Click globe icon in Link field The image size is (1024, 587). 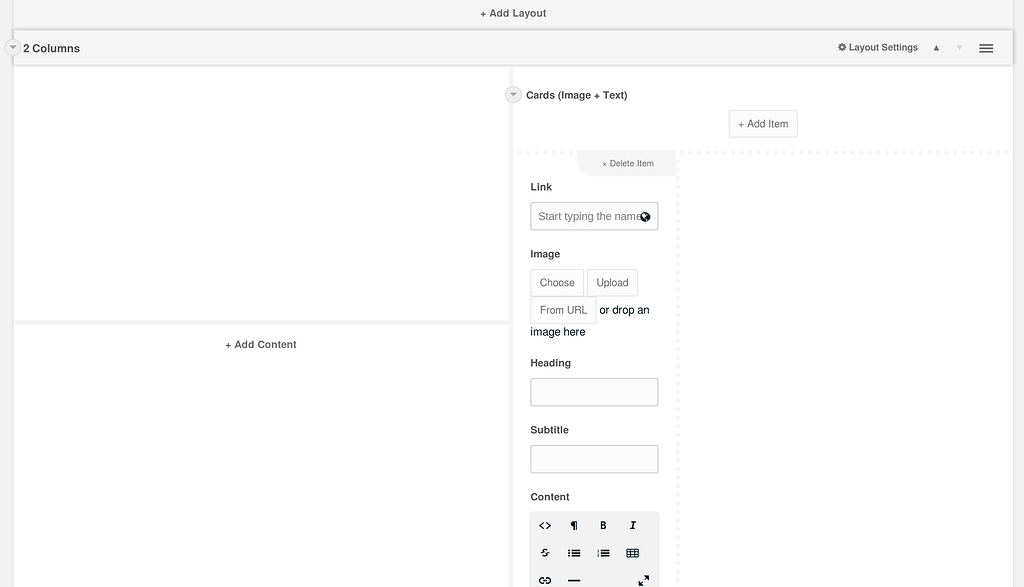[645, 217]
